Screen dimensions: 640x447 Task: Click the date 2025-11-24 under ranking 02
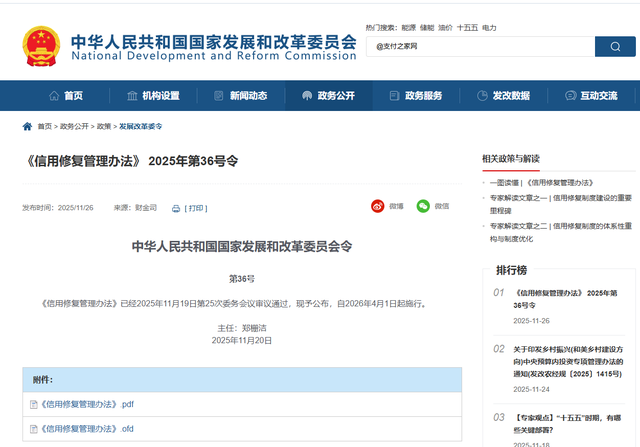coord(531,389)
